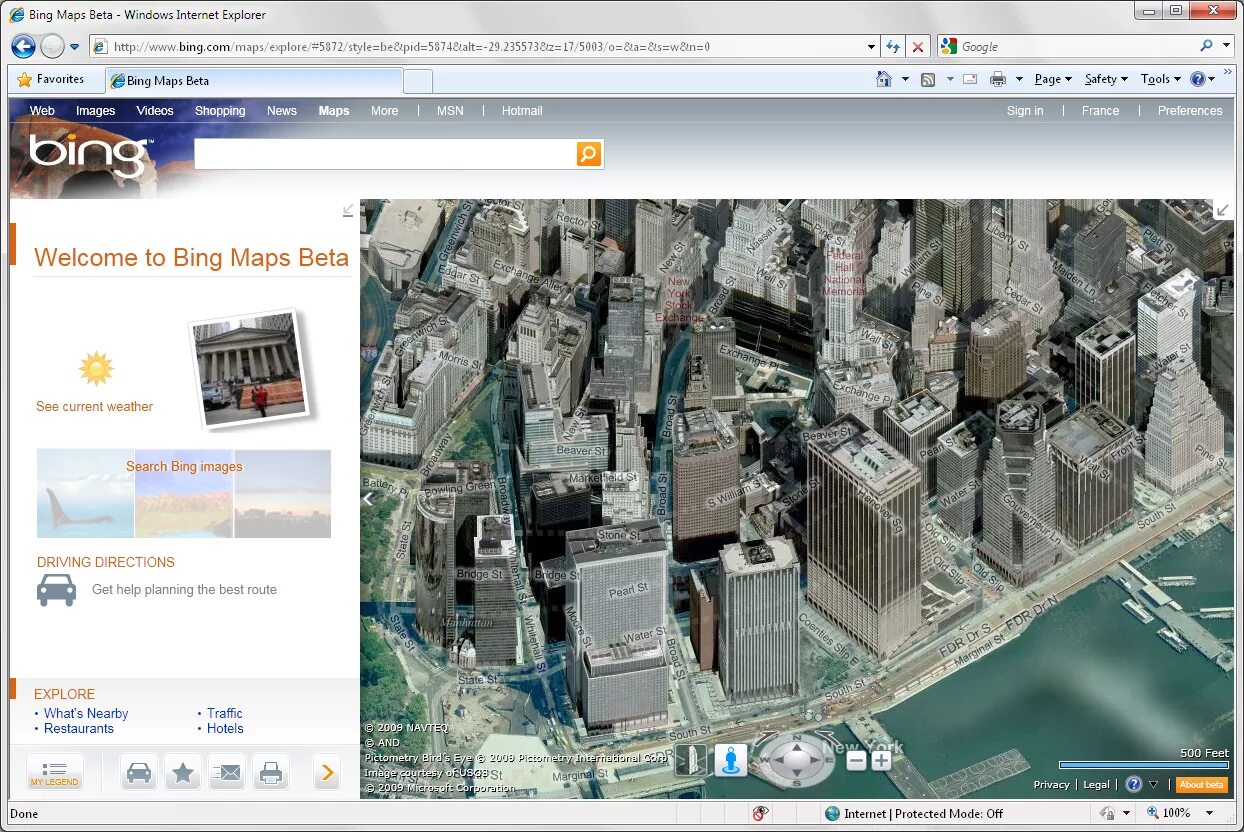Click the Privacy link on the map
The width and height of the screenshot is (1244, 832).
[1051, 785]
